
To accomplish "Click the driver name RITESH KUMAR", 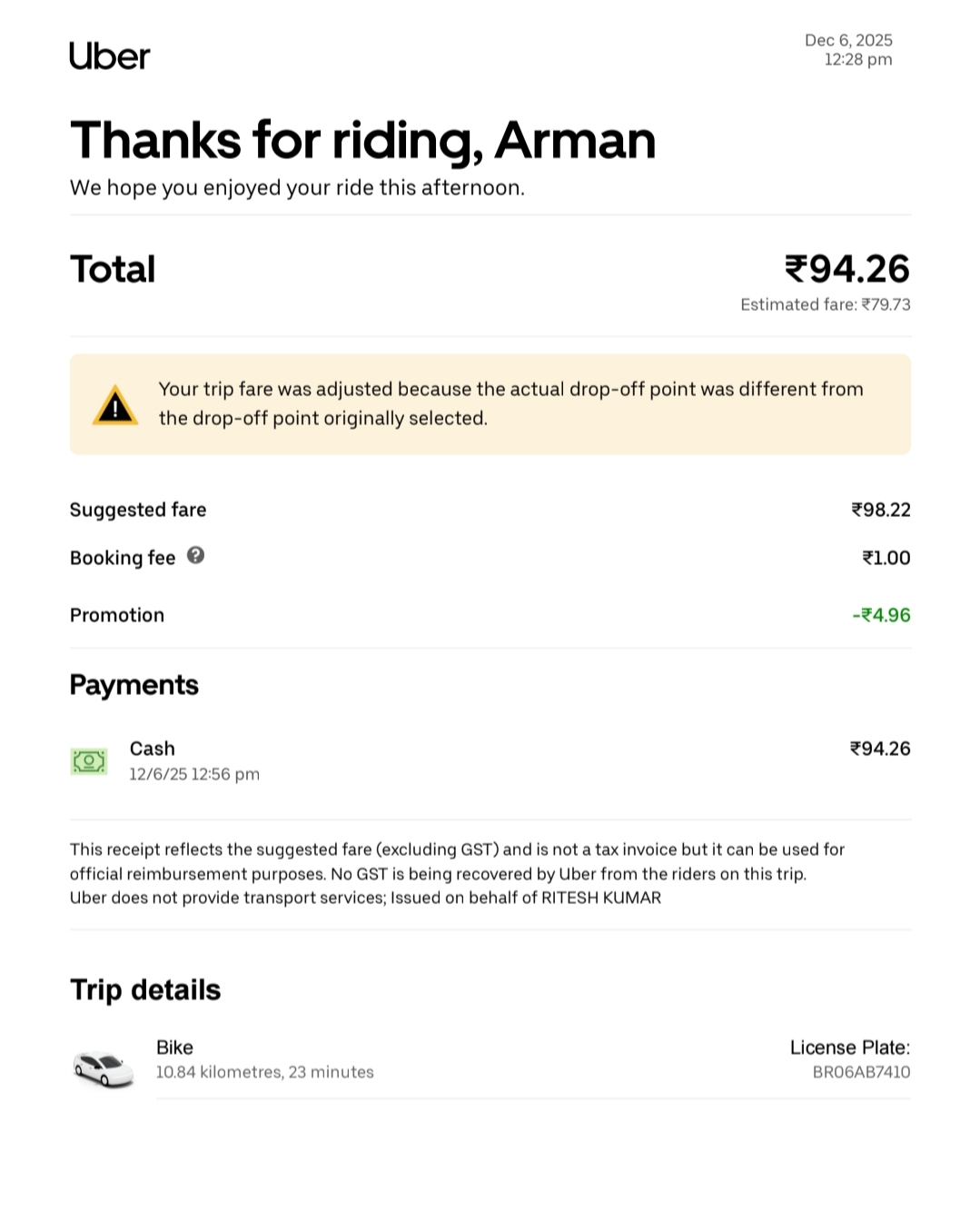I will pos(601,898).
